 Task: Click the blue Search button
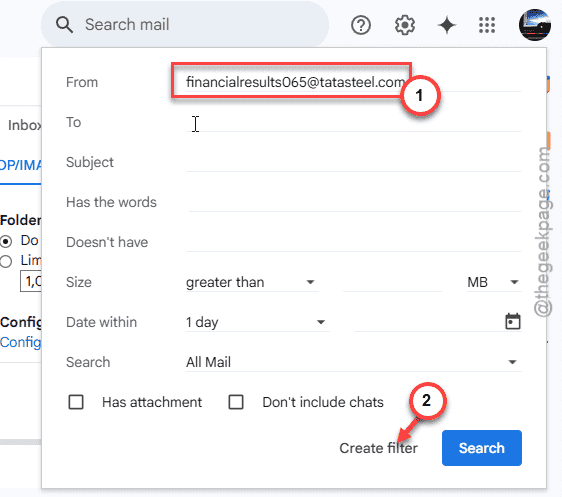481,448
